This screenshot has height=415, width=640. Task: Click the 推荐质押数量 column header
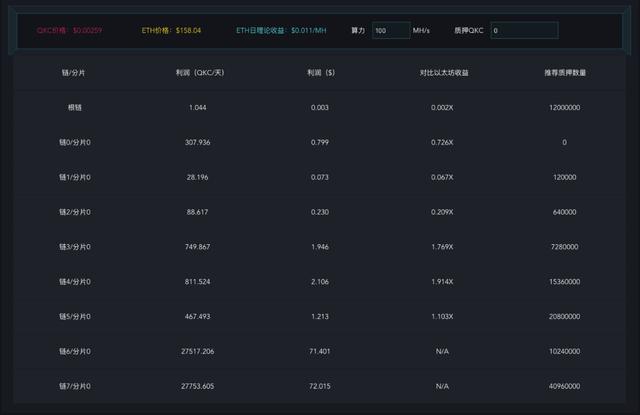(x=565, y=73)
